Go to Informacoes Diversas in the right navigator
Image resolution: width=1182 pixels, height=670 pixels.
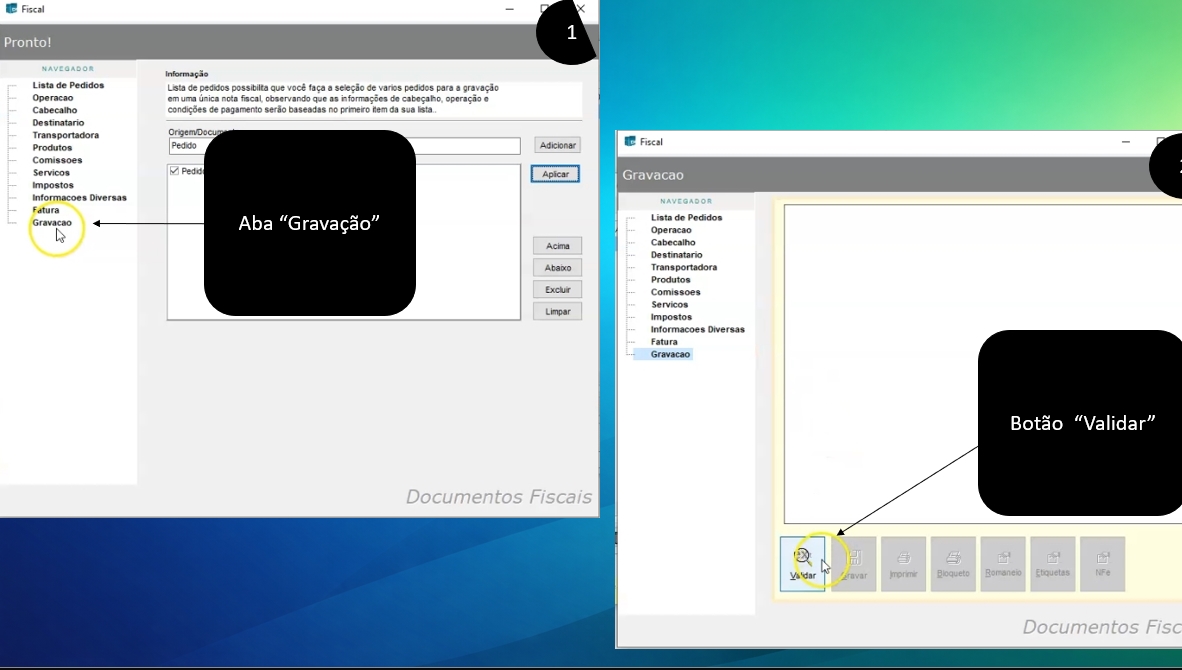[697, 329]
